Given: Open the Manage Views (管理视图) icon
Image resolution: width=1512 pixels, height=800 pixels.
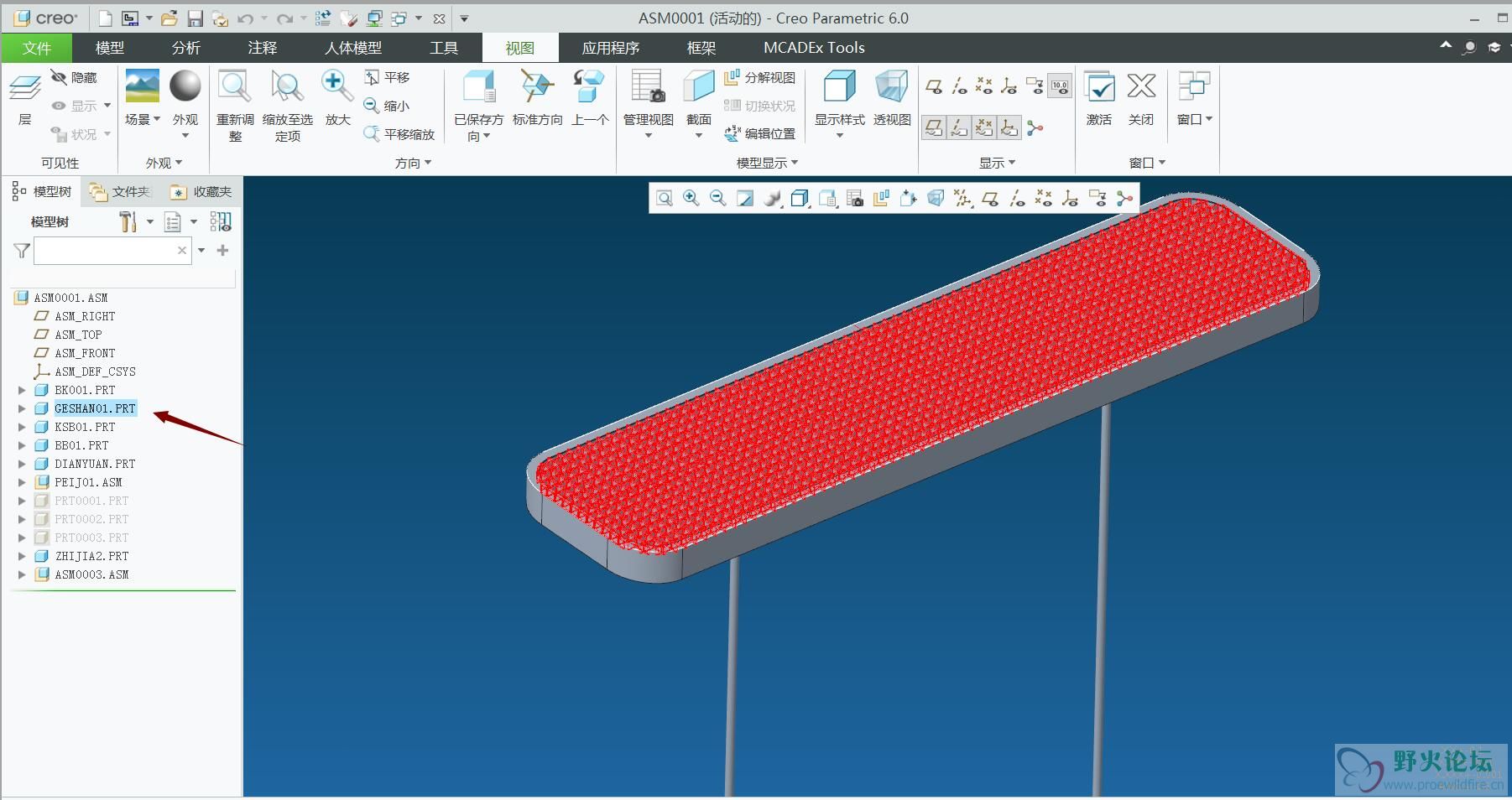Looking at the screenshot, I should [648, 86].
